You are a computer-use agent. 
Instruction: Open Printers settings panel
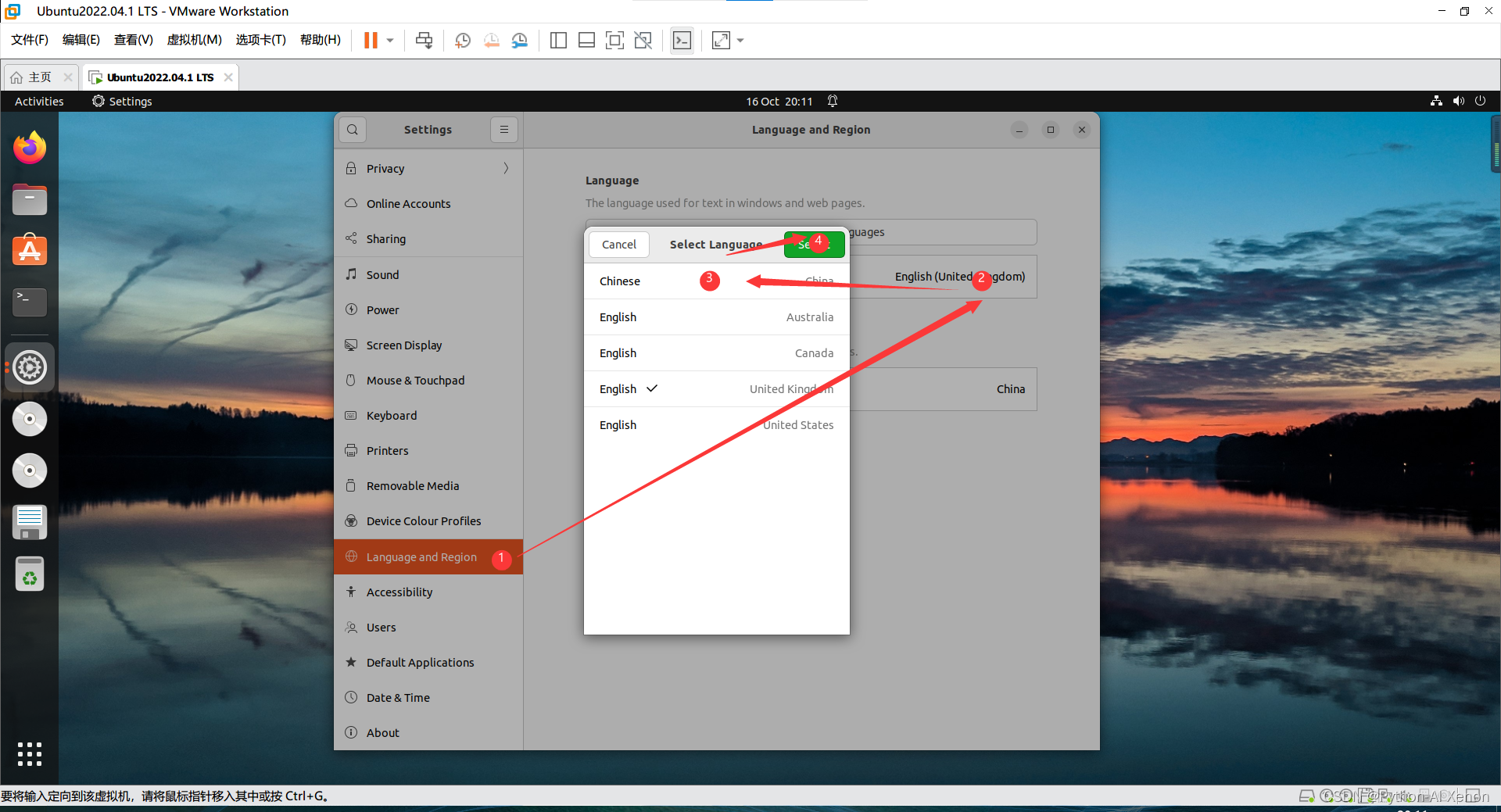coord(428,451)
